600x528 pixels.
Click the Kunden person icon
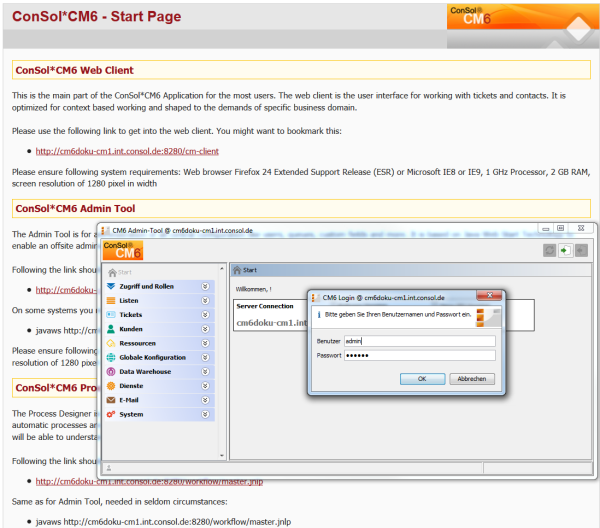(x=111, y=329)
